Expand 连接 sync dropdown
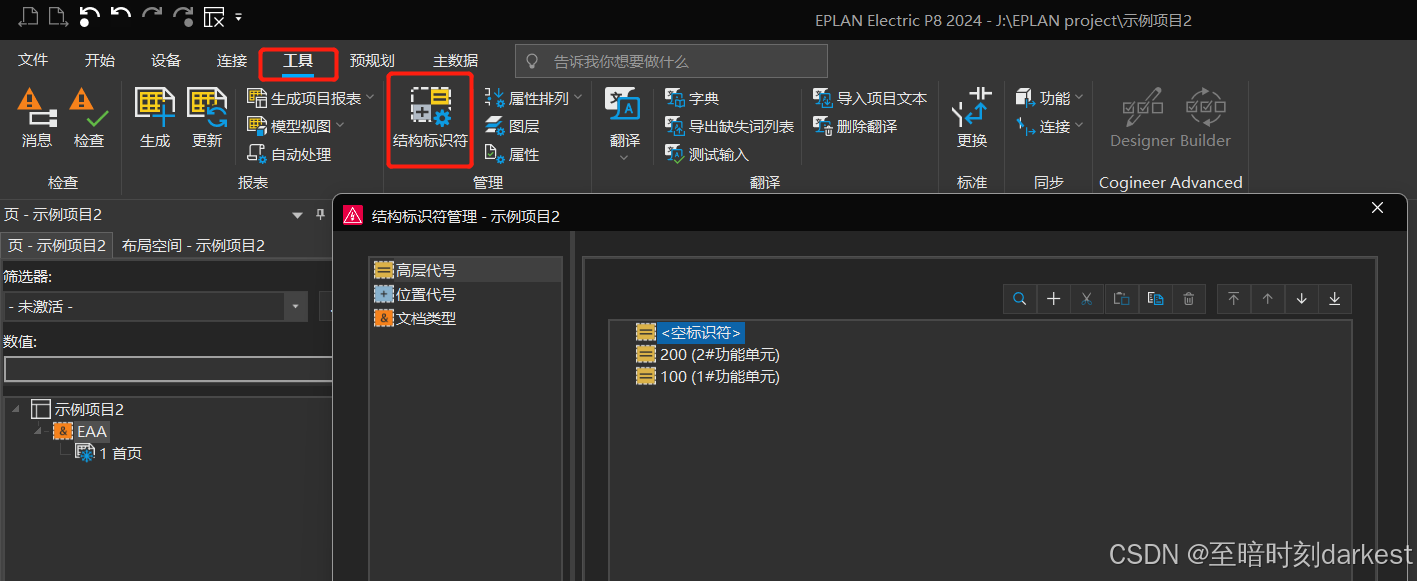 [1080, 126]
